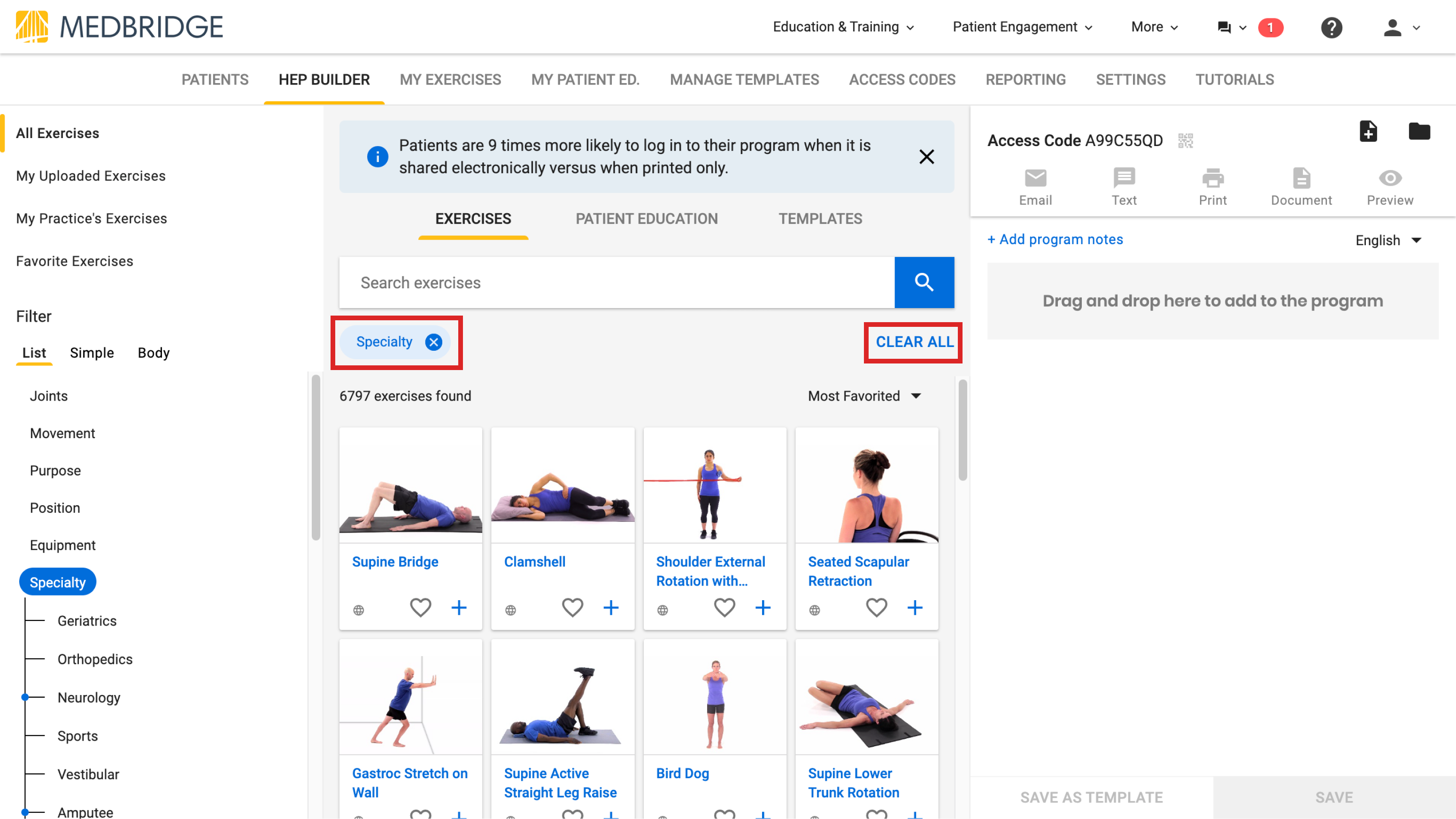Screen dimensions: 1456x819
Task: Switch filter view to Simple
Action: pos(92,353)
